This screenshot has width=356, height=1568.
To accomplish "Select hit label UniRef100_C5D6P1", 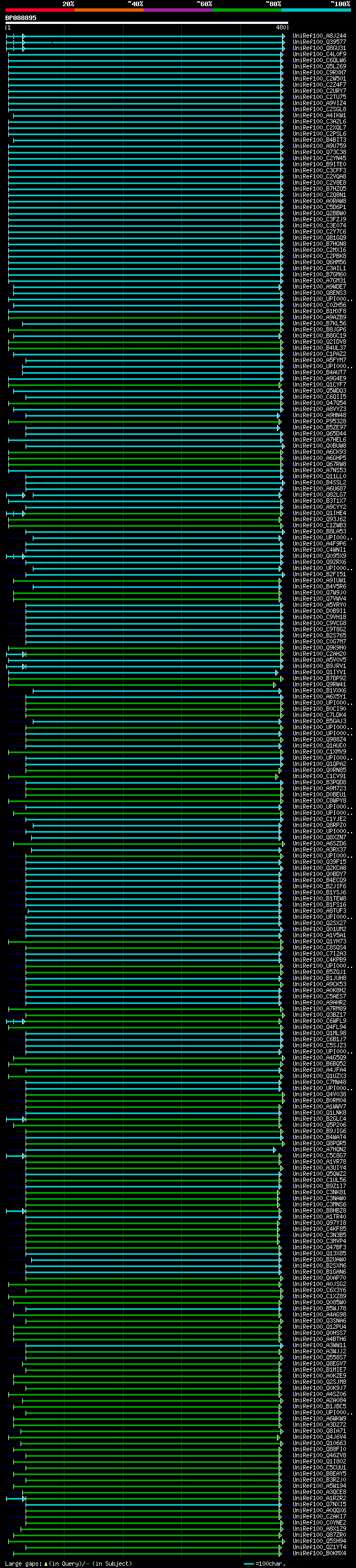I will pos(319,207).
